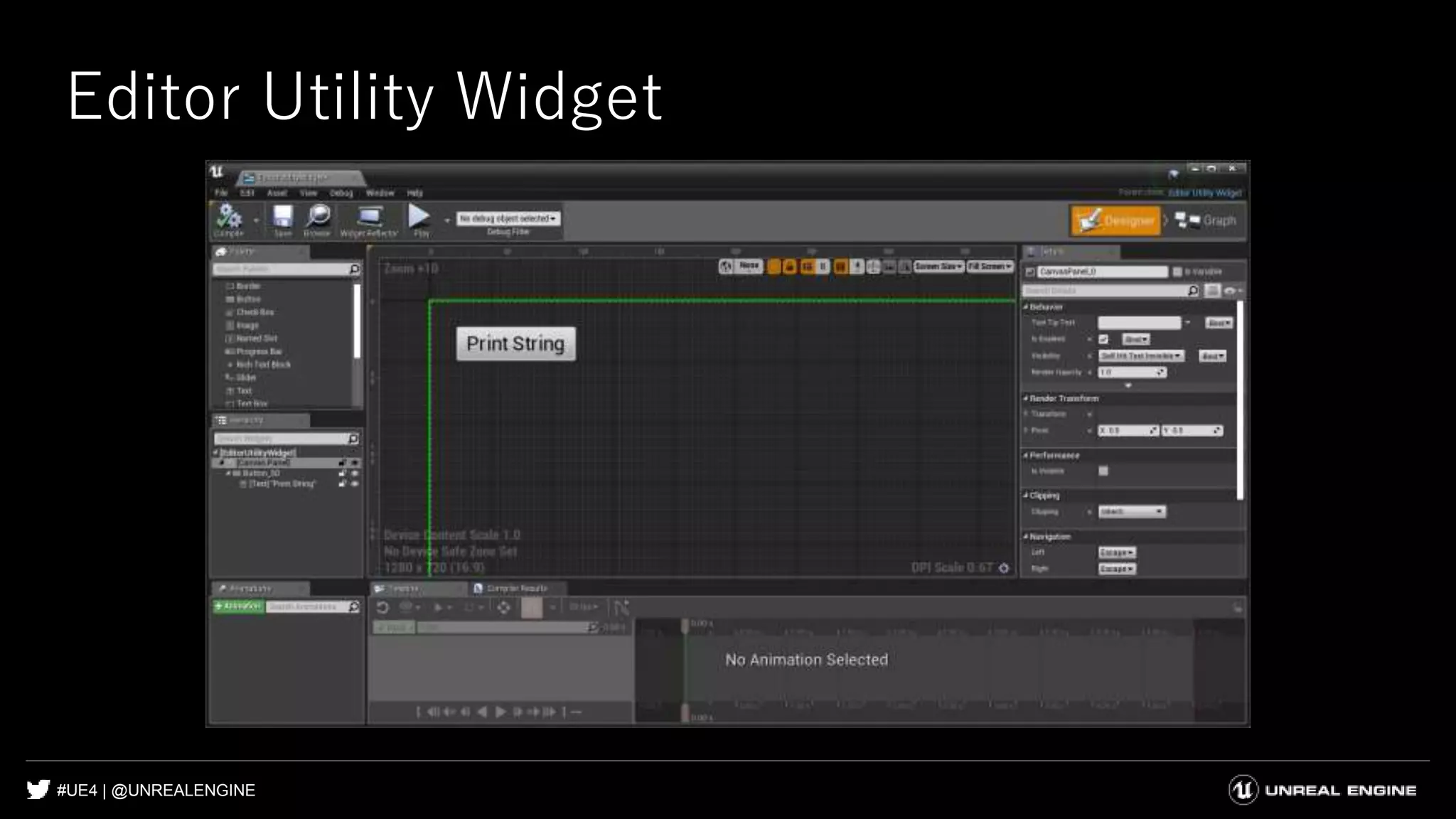Open the Editor Utility Widget parent class link

click(1204, 193)
